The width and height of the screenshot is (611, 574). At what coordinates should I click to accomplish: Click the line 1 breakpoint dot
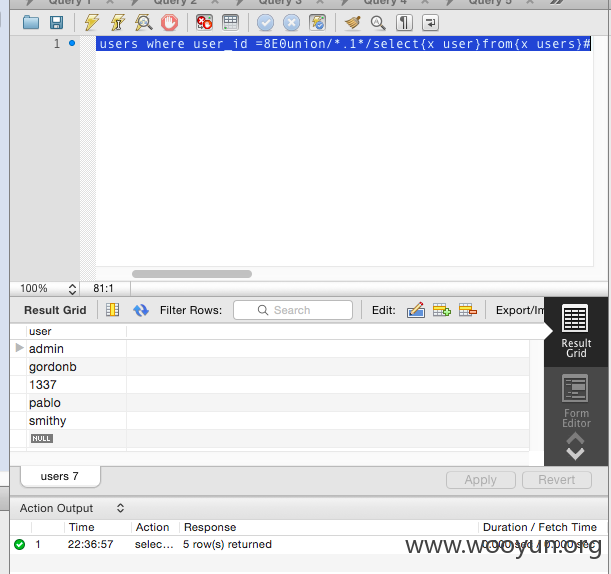click(x=72, y=43)
